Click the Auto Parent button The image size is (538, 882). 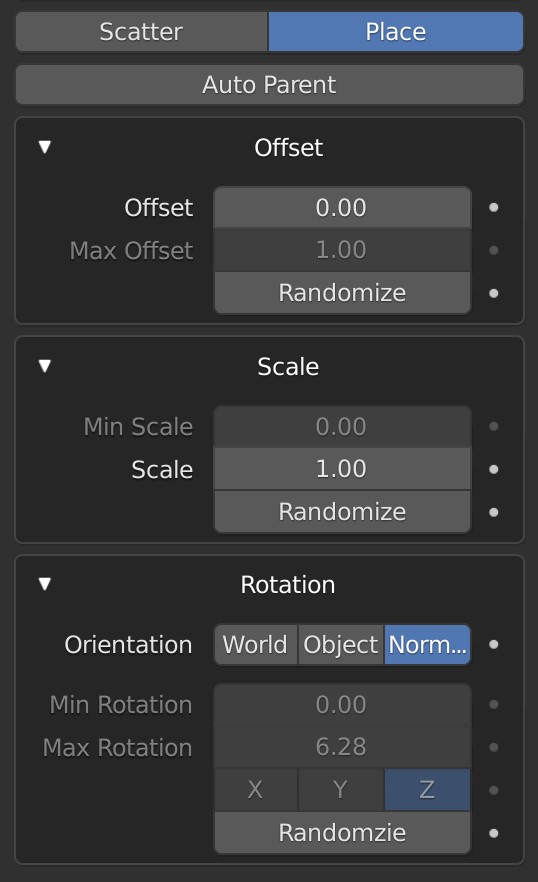point(270,85)
